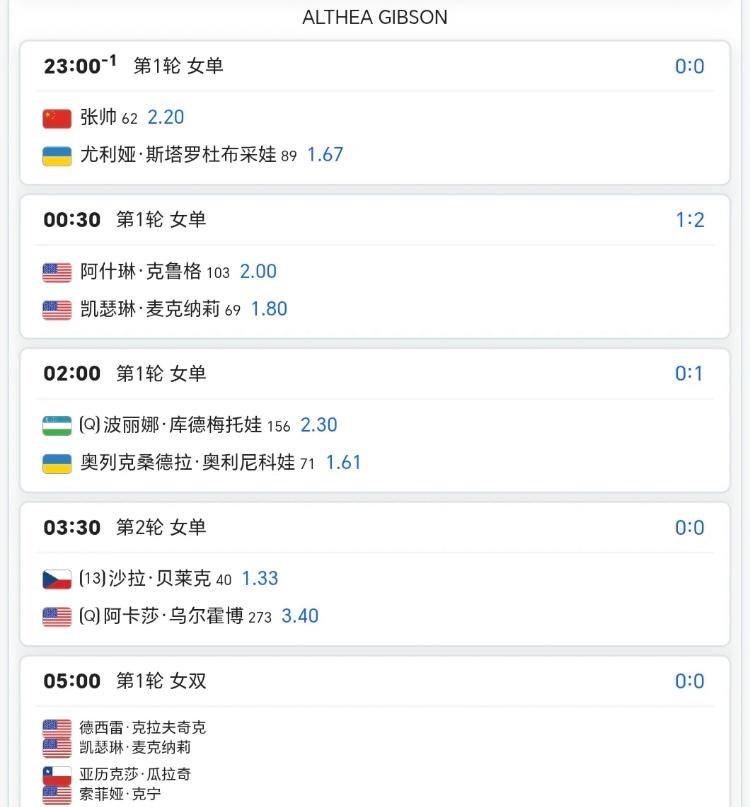
Task: Click Ukraine flag beside 尤利娅·斯塔罗杜布采娃
Action: [x=57, y=156]
